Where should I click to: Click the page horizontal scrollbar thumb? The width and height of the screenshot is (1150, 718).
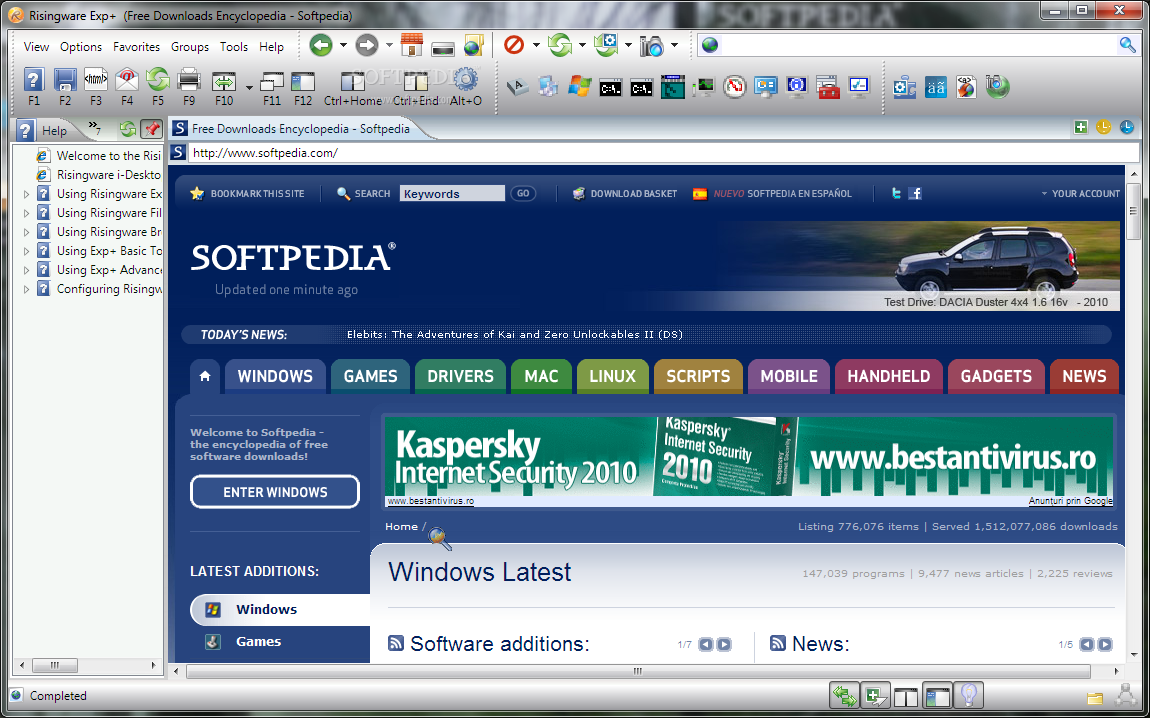click(638, 671)
